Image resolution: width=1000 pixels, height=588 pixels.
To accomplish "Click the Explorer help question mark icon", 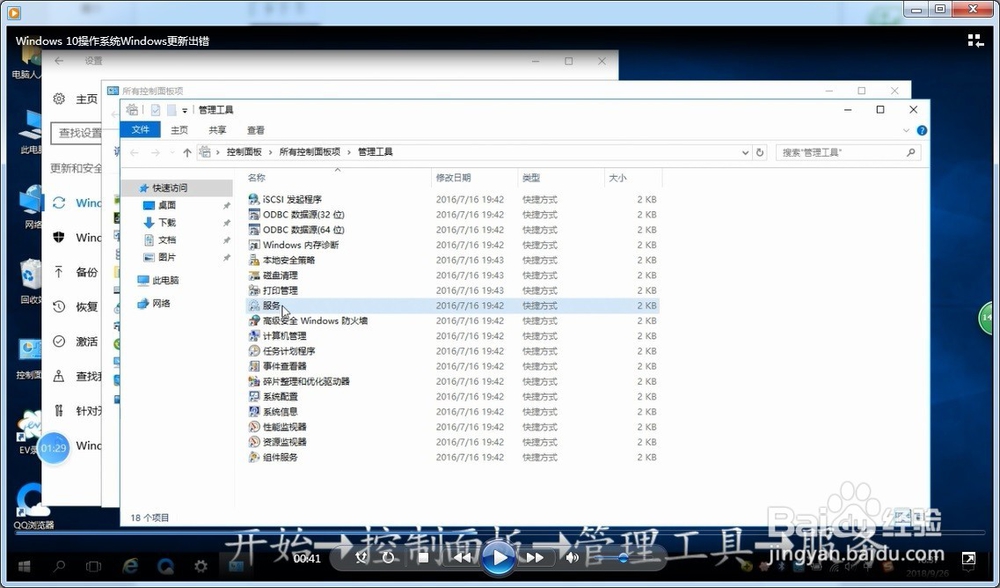I will [x=922, y=131].
